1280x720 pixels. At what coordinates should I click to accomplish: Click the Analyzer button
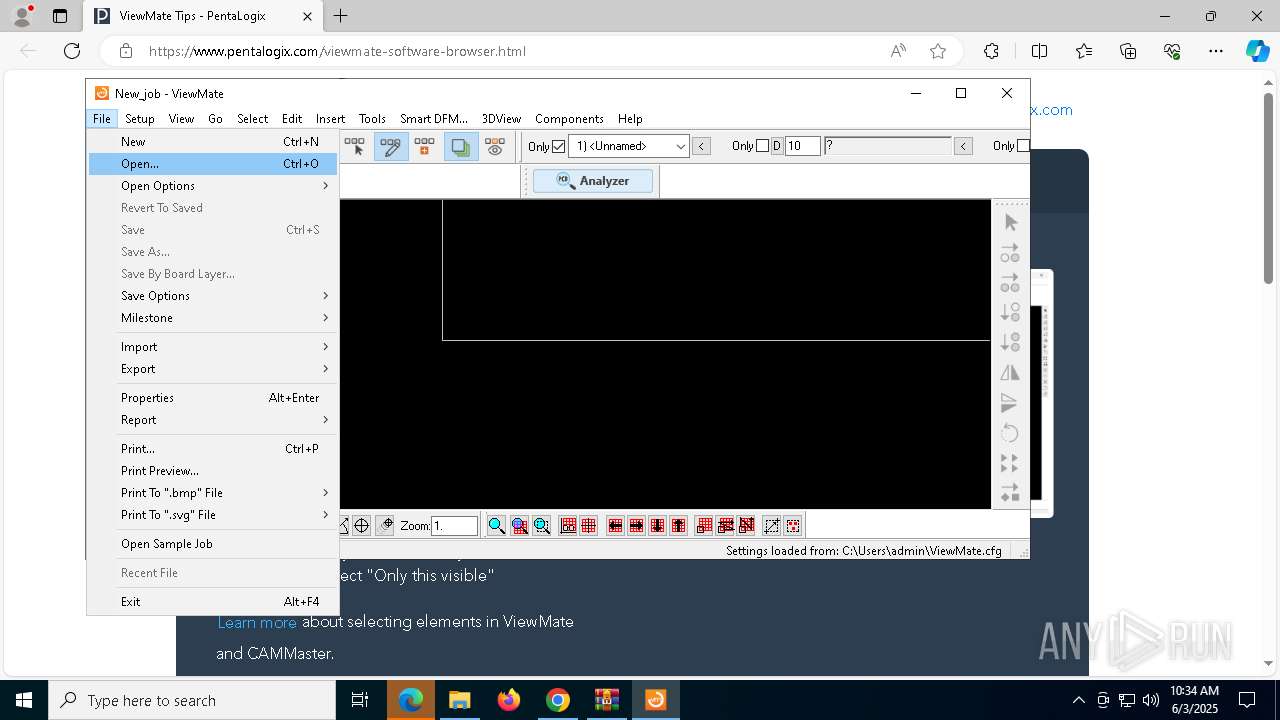click(593, 181)
